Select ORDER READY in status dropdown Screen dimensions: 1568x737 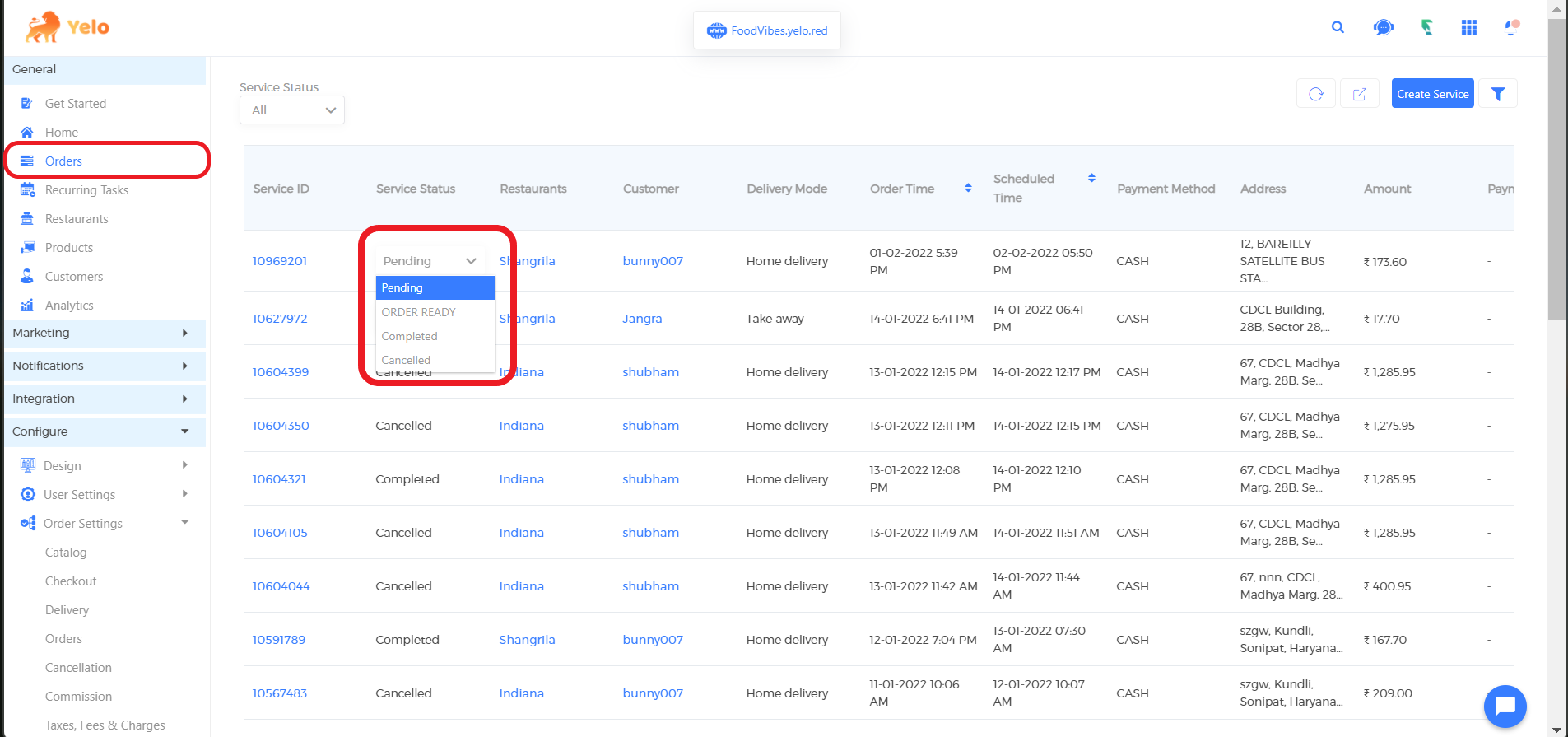pyautogui.click(x=419, y=312)
